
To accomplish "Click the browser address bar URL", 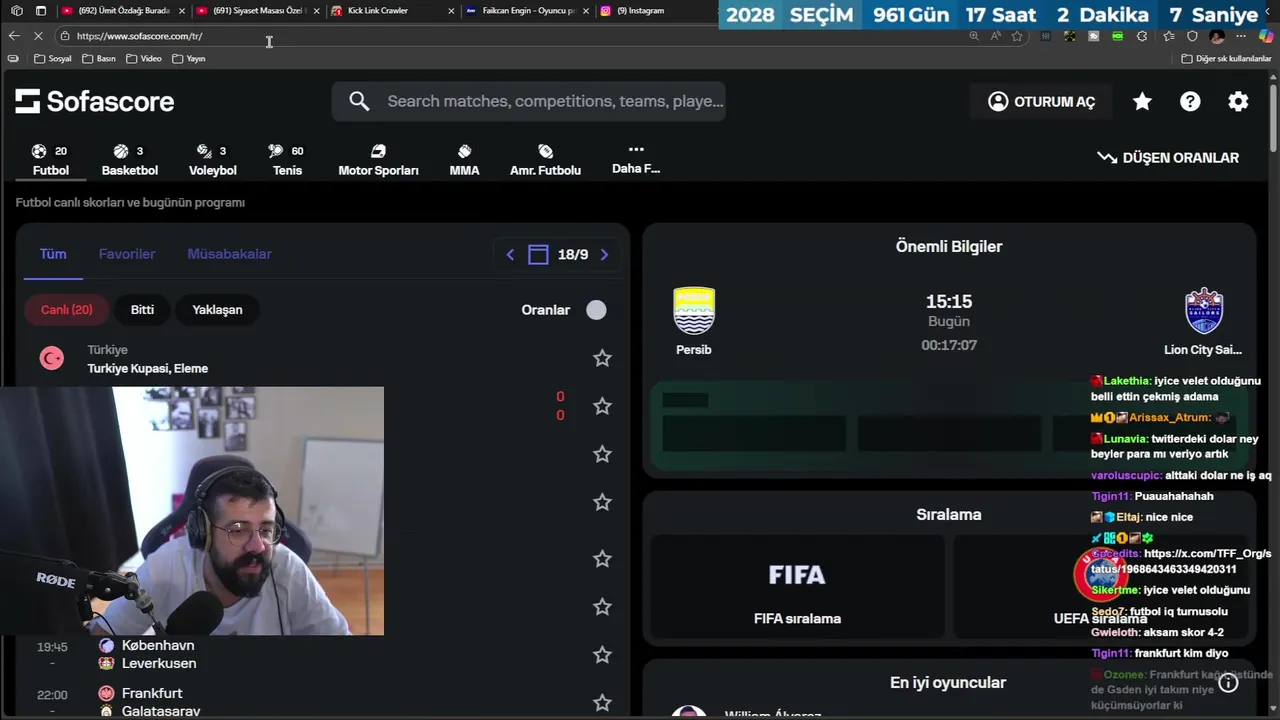I will (x=139, y=36).
